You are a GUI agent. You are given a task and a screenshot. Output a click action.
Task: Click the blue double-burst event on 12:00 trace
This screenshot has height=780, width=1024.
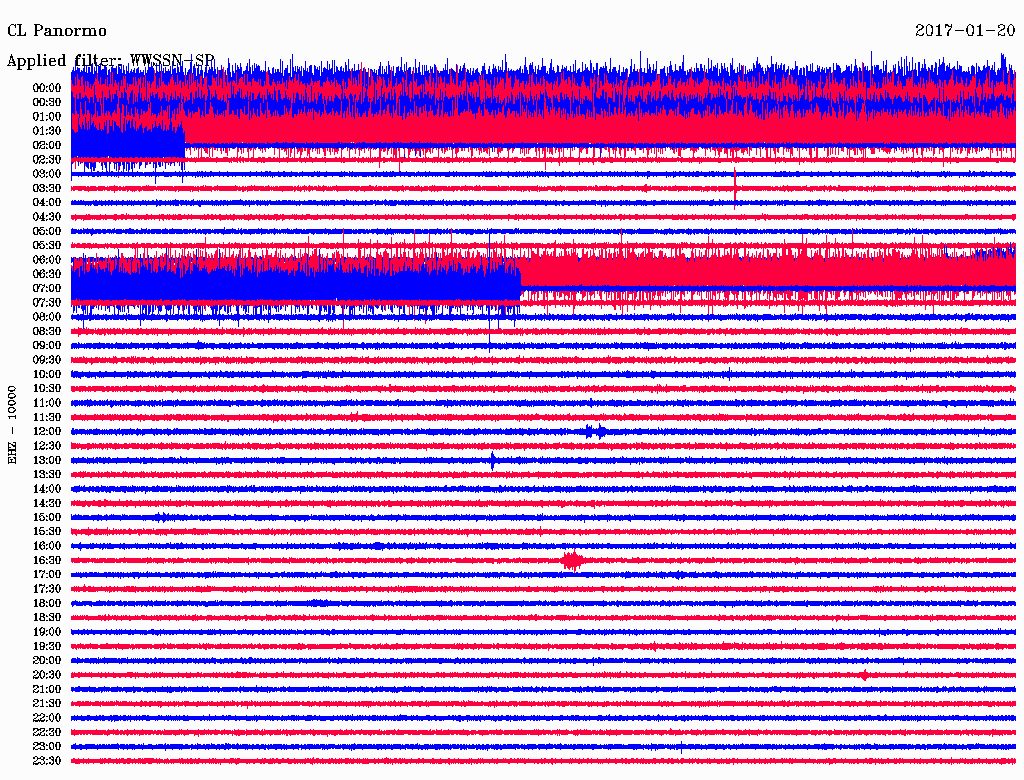(x=596, y=431)
